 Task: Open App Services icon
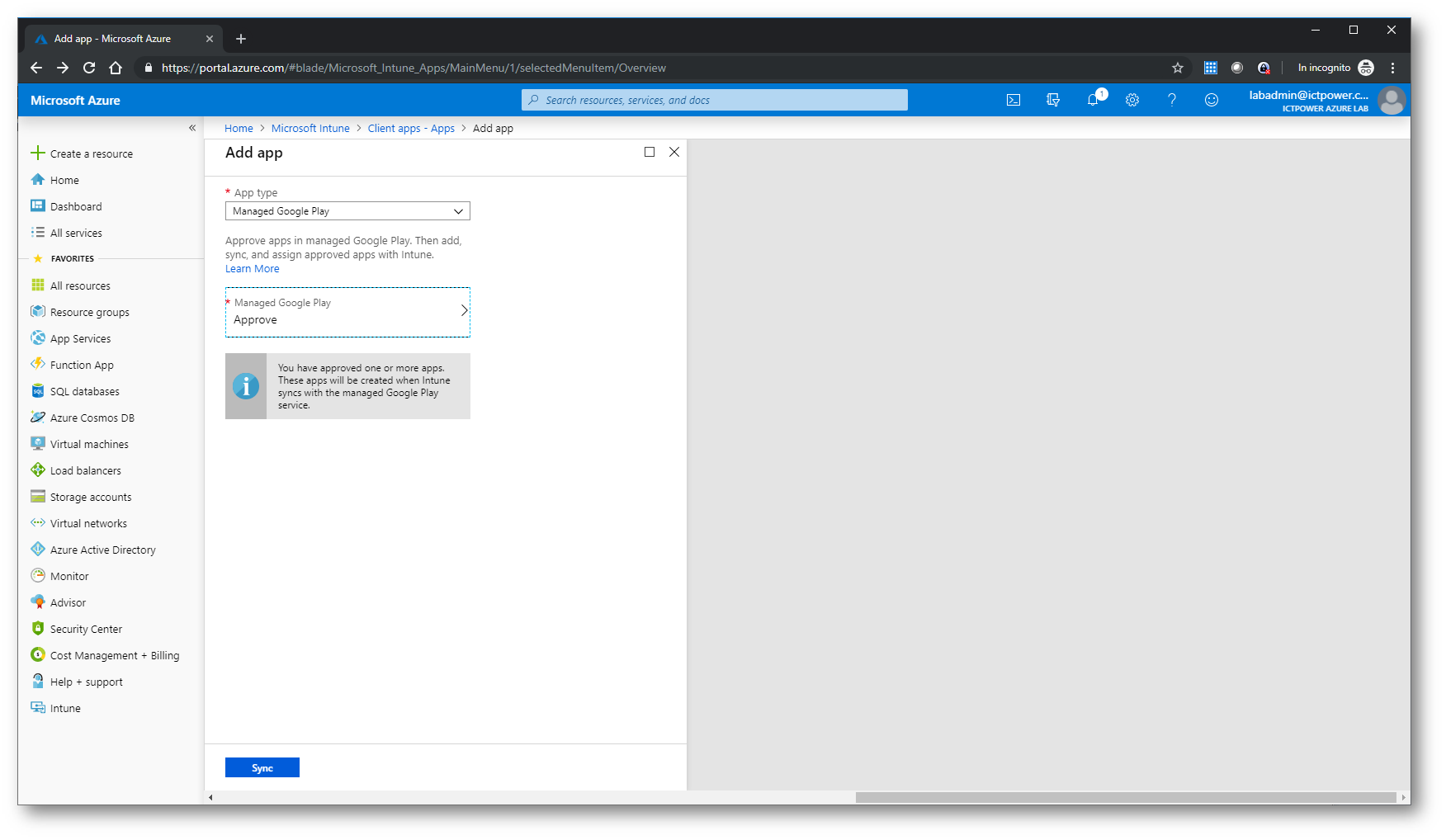coord(38,337)
